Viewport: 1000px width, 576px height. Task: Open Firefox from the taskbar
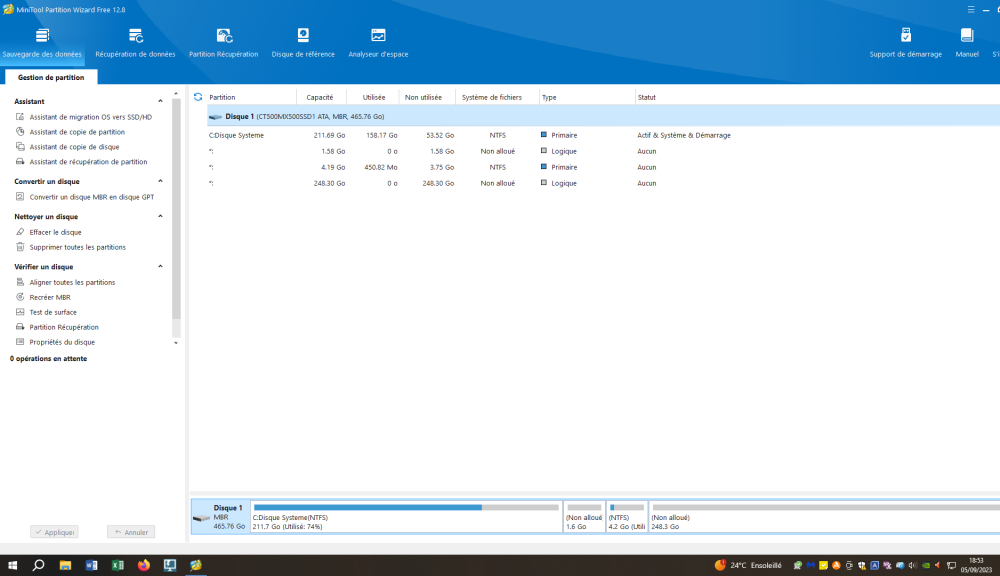point(144,565)
